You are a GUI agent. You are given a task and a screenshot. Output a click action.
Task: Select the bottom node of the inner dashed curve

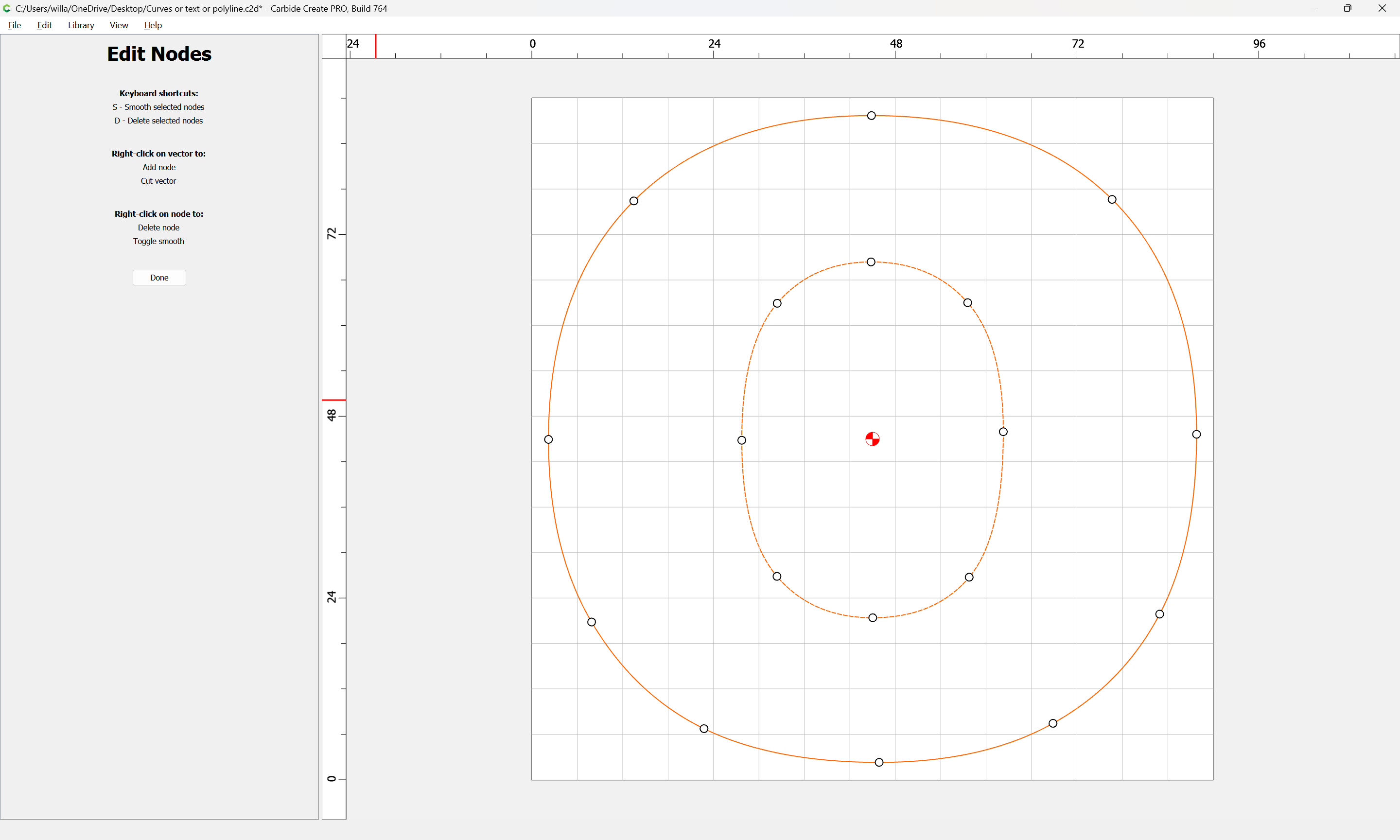click(x=873, y=617)
